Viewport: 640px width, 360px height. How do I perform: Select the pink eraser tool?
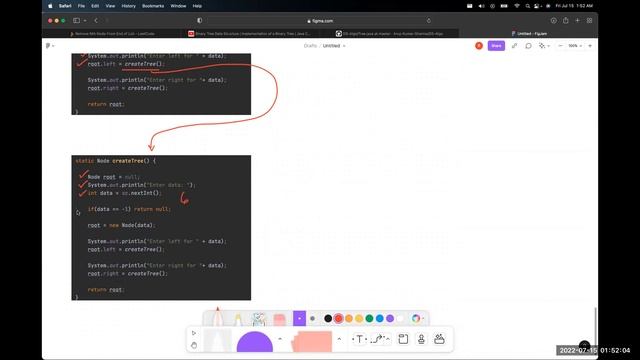[279, 319]
